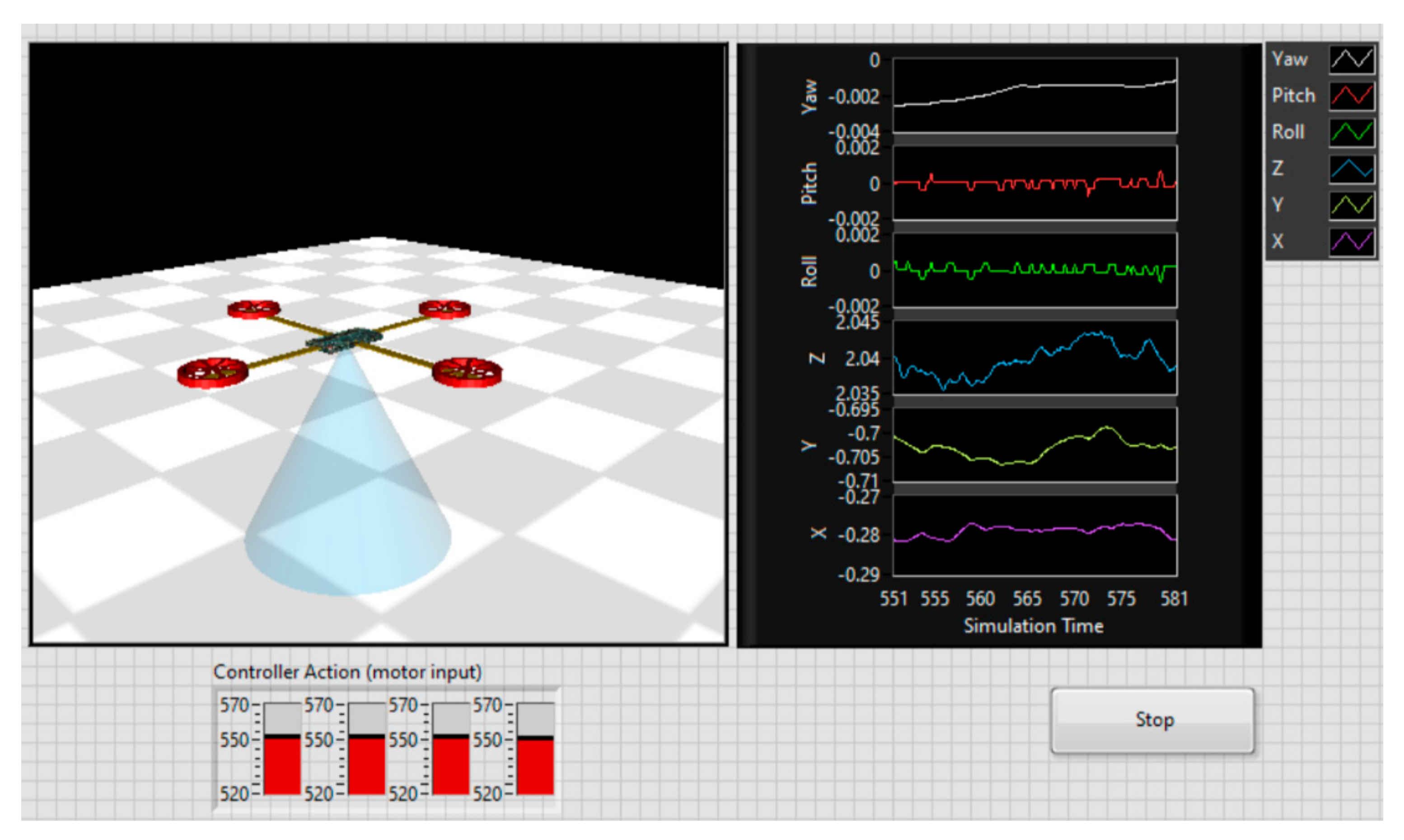Click the front-left red rotor of quadcopter
The width and height of the screenshot is (1404, 840).
212,373
